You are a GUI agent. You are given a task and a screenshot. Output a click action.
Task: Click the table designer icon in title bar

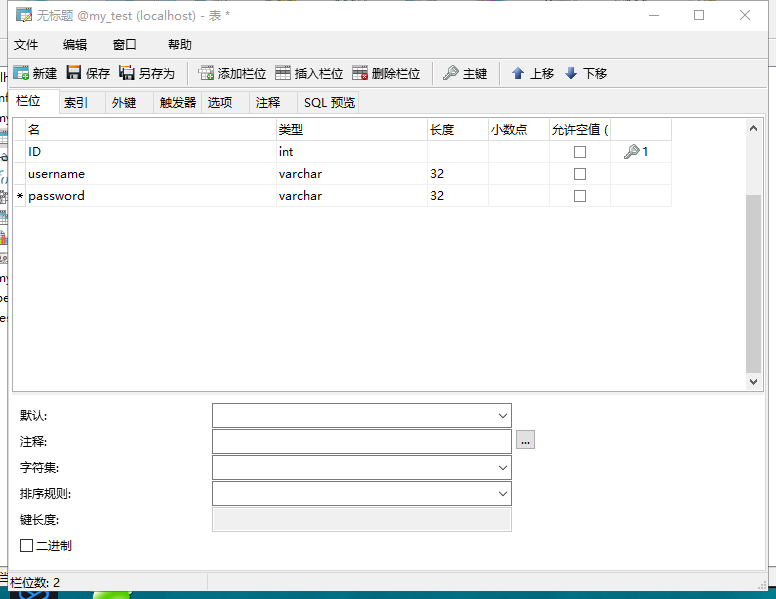(x=24, y=15)
